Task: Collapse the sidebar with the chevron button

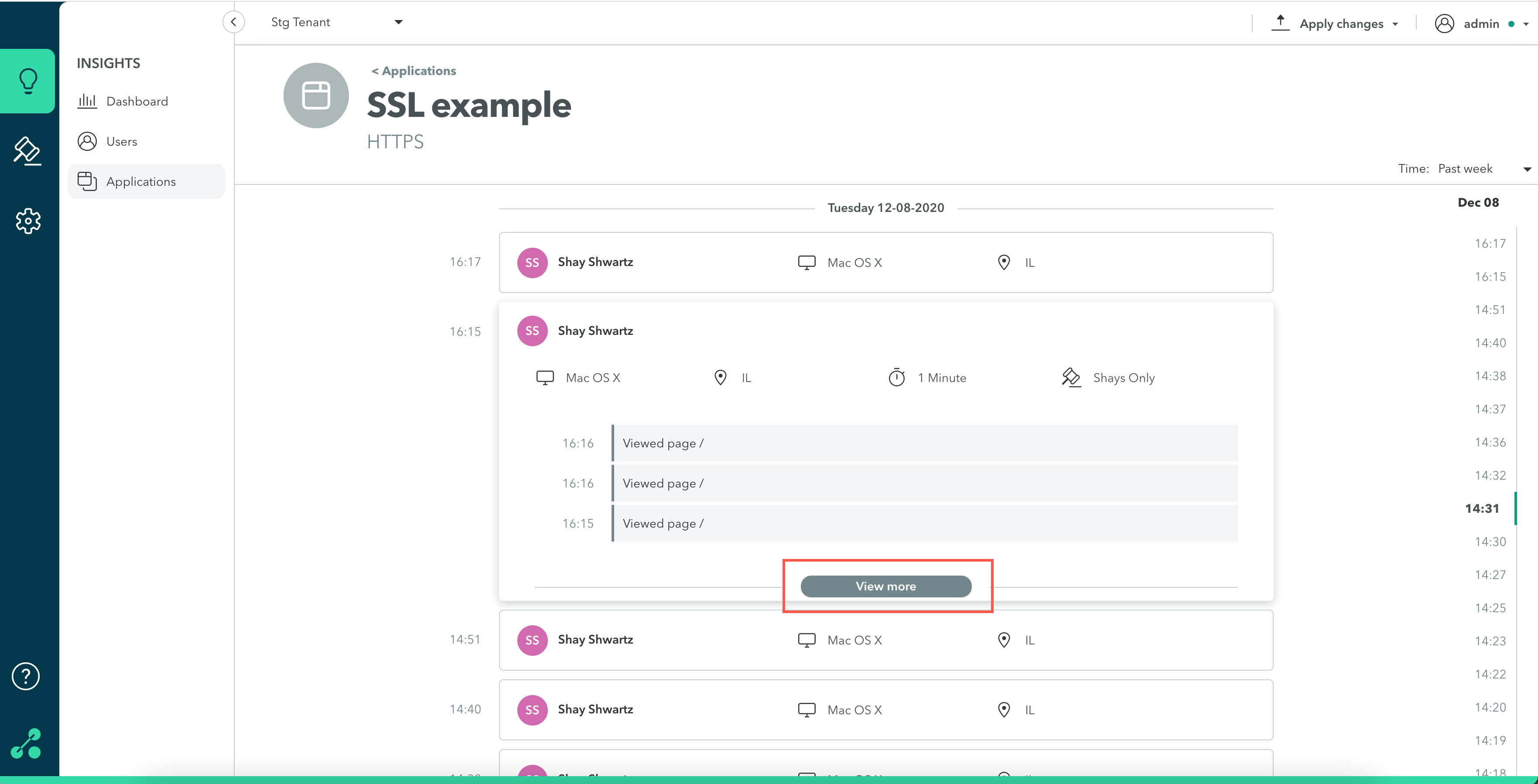Action: (233, 22)
